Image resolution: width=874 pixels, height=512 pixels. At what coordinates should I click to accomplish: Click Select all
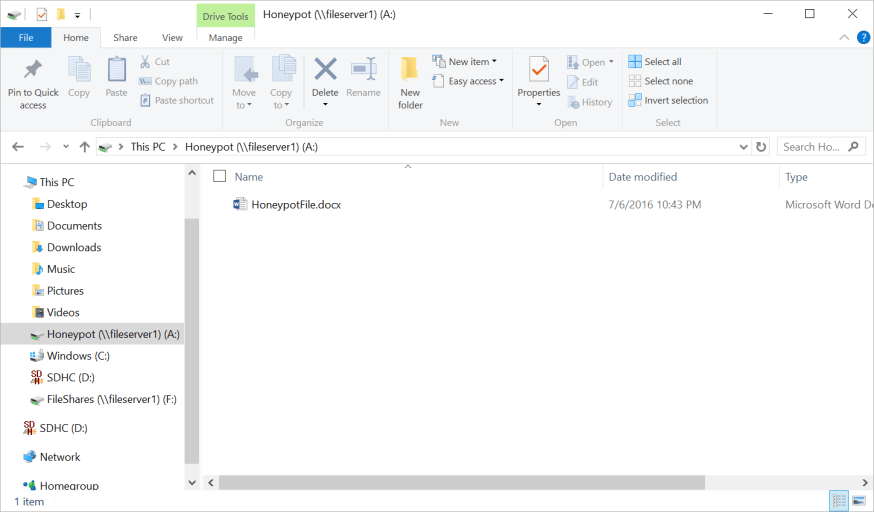coord(654,61)
